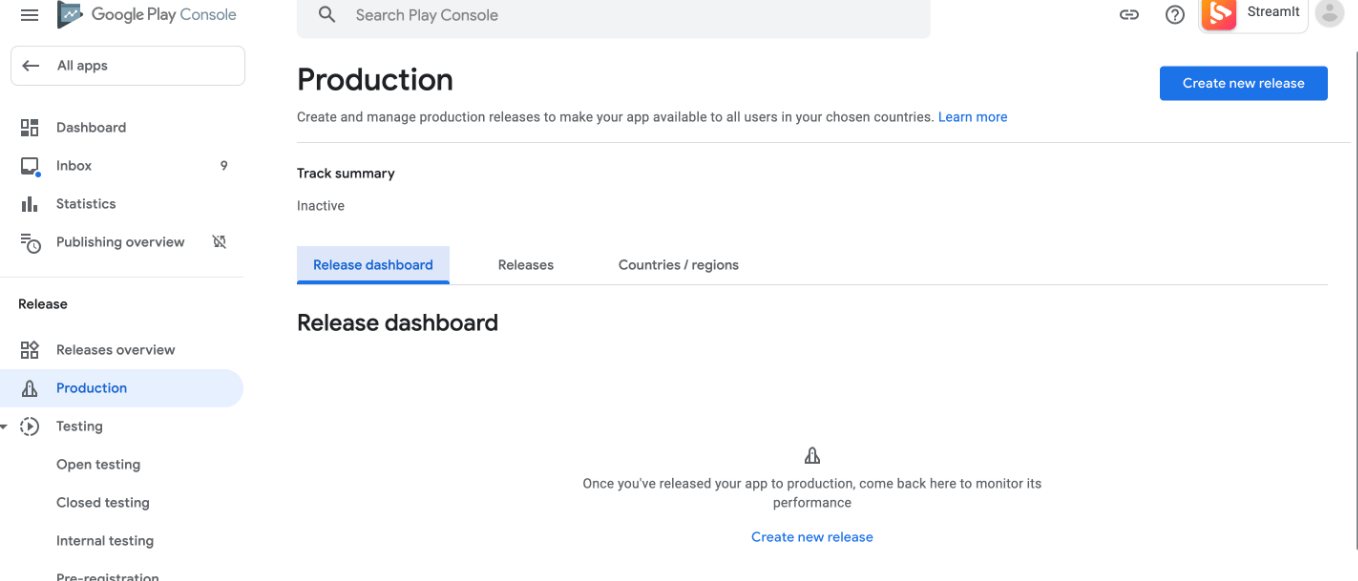Click the StreamIt app icon
Screen dimensions: 1358x581
(x=1218, y=14)
